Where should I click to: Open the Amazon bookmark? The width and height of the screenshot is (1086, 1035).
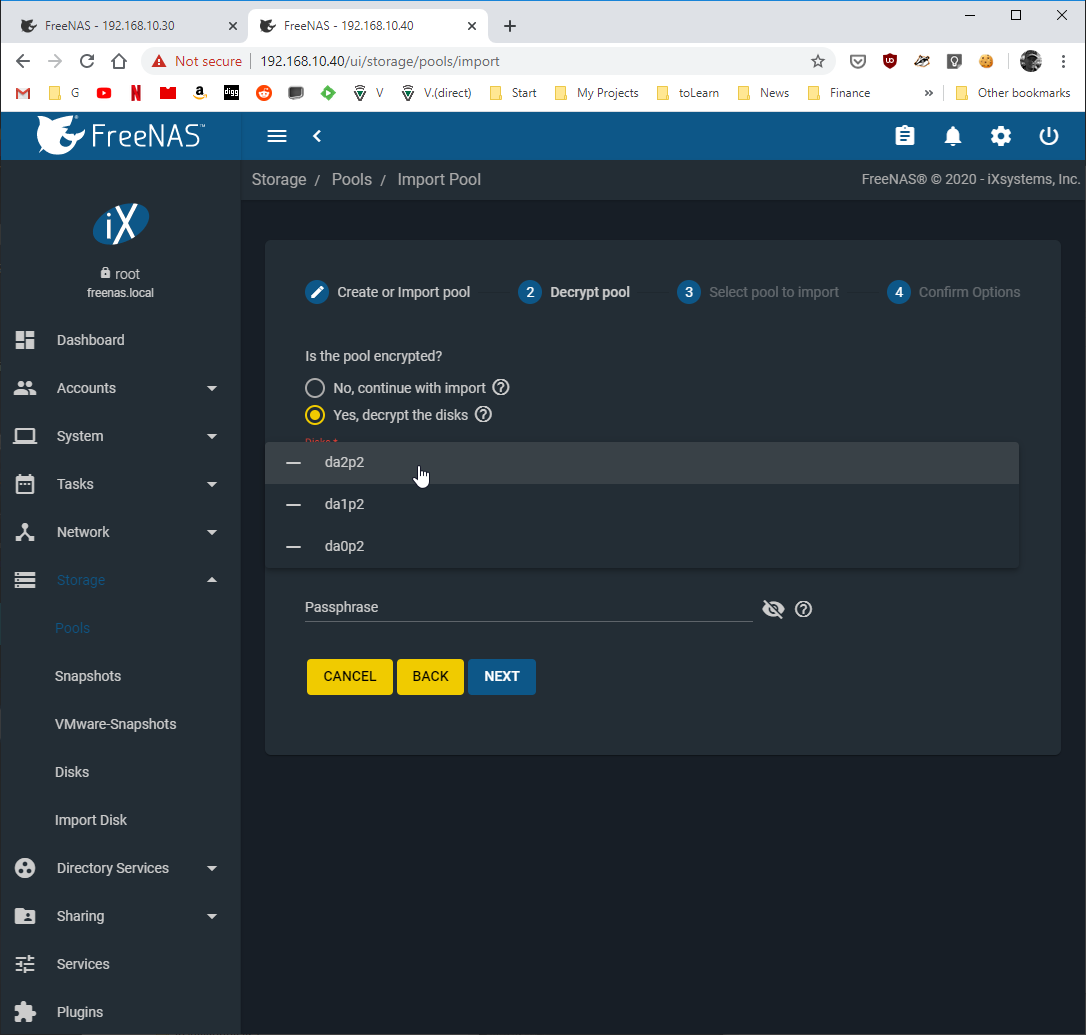coord(199,93)
